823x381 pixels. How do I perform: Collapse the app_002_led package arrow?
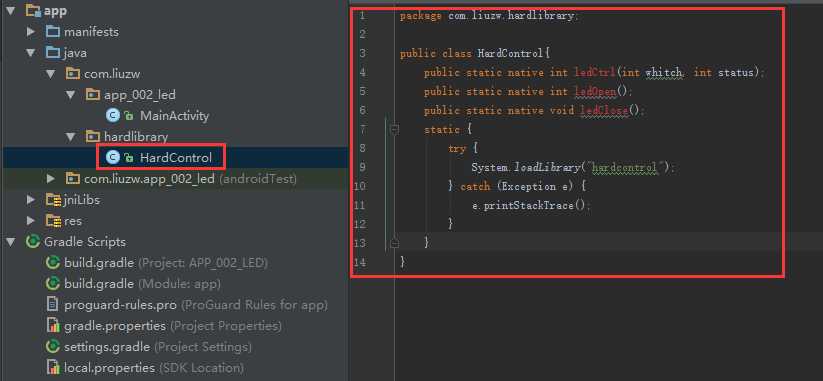(x=71, y=95)
